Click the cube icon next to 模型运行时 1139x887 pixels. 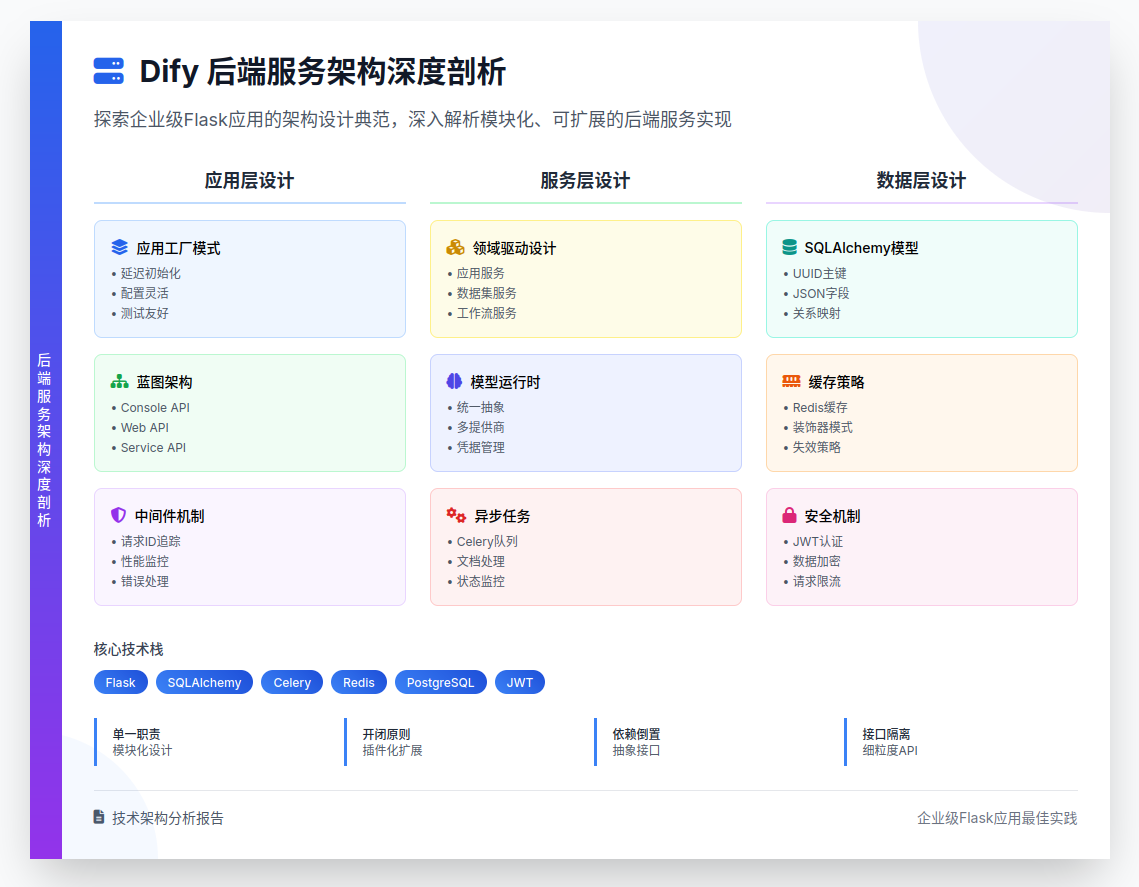point(454,381)
